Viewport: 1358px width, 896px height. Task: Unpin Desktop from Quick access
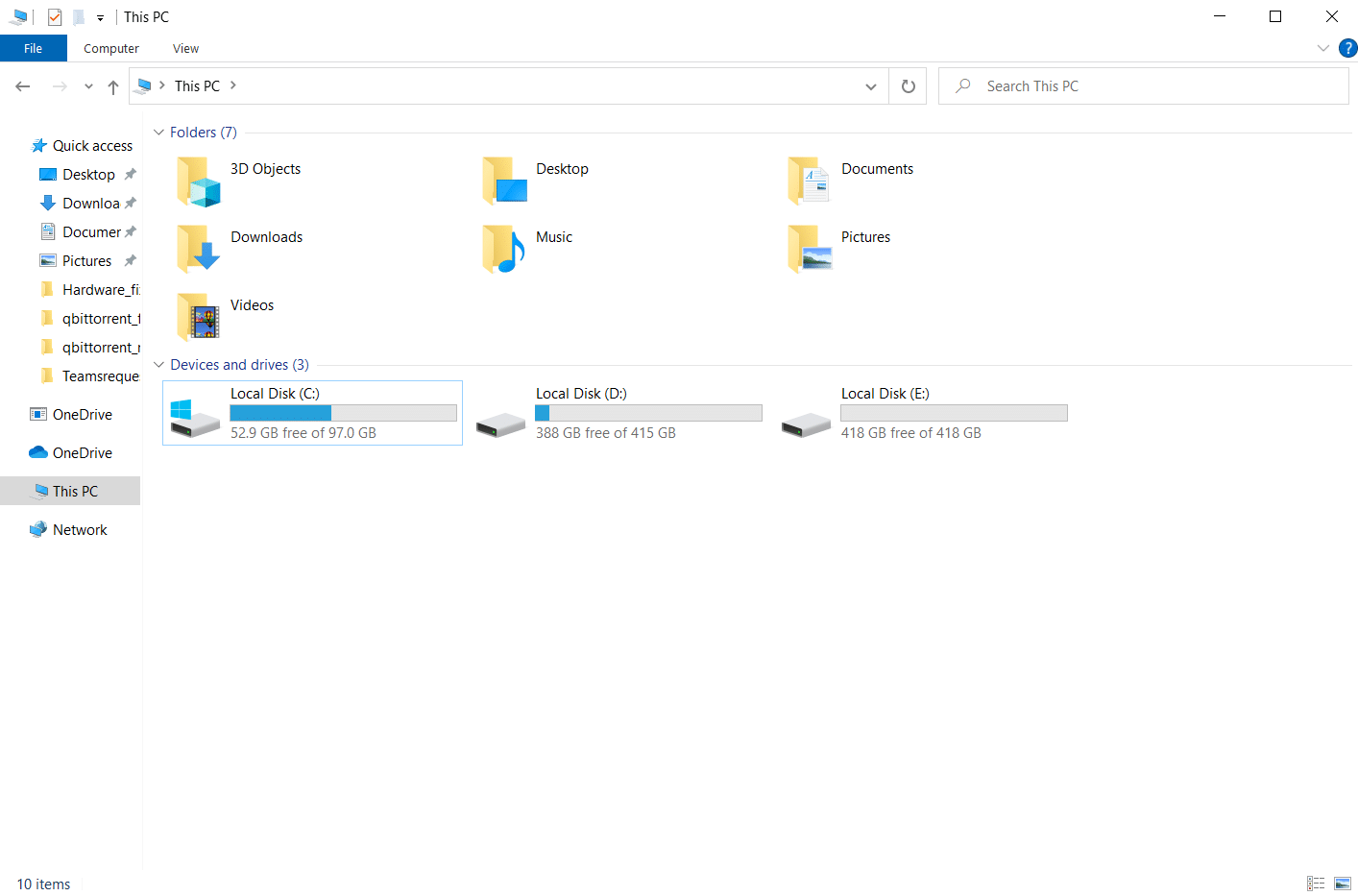coord(131,175)
